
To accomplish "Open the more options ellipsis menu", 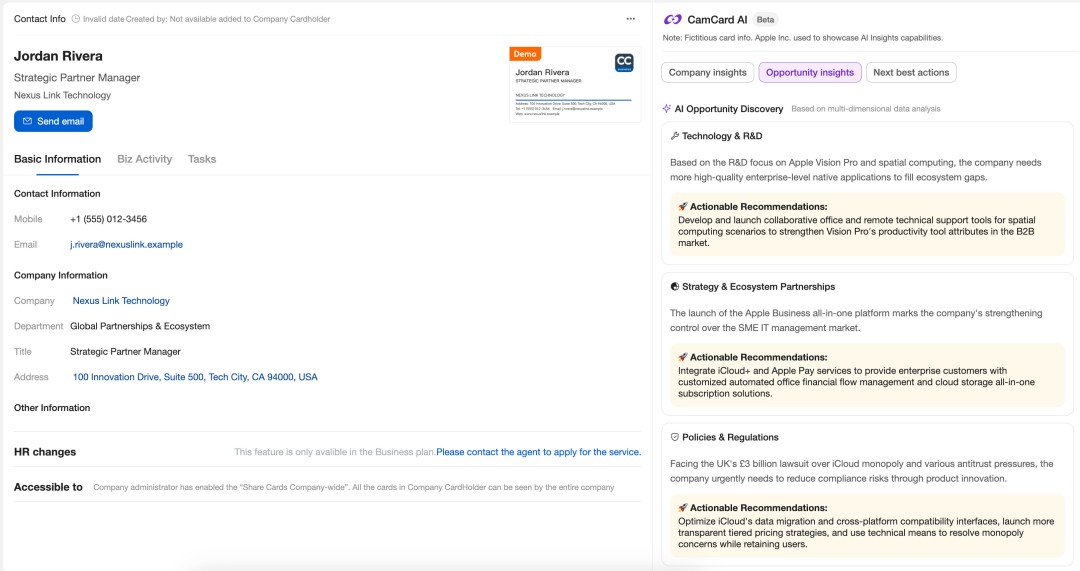I will (630, 19).
